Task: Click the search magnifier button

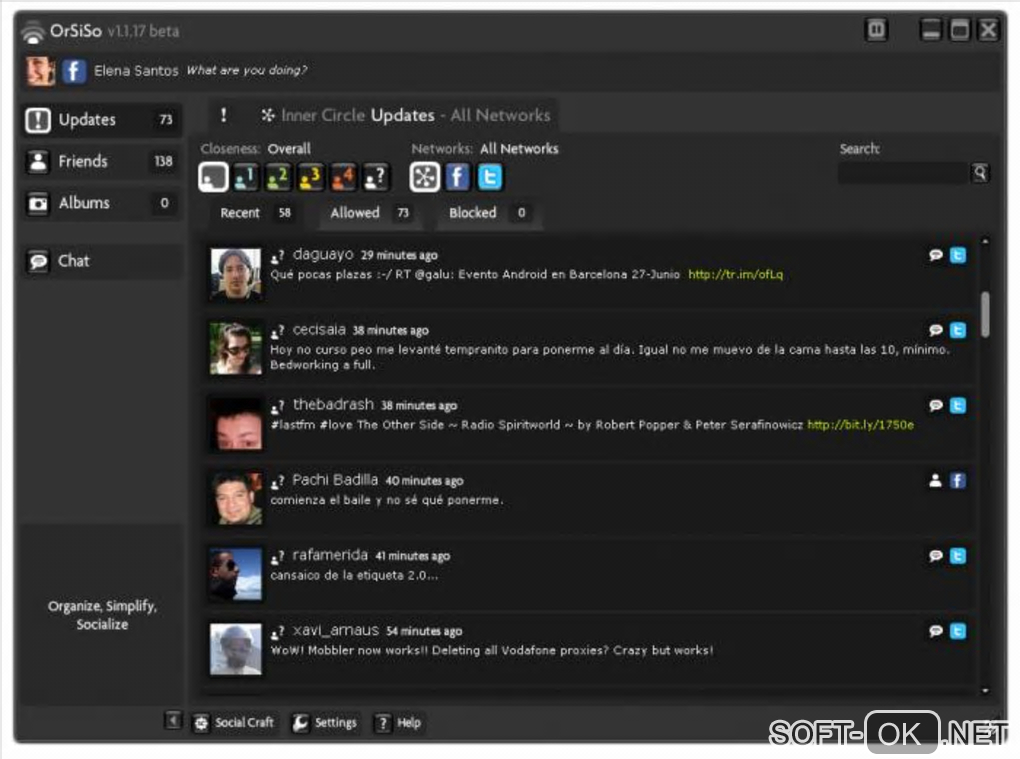Action: click(980, 173)
